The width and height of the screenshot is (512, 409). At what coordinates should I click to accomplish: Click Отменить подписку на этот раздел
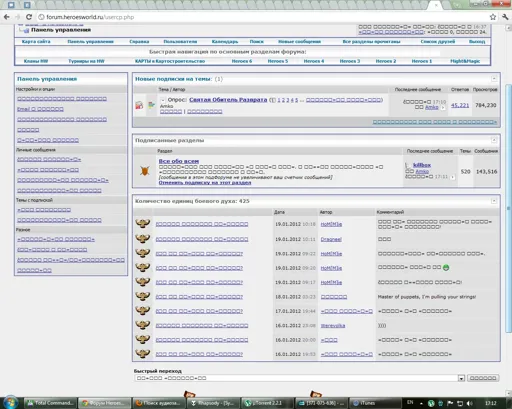[x=205, y=183]
